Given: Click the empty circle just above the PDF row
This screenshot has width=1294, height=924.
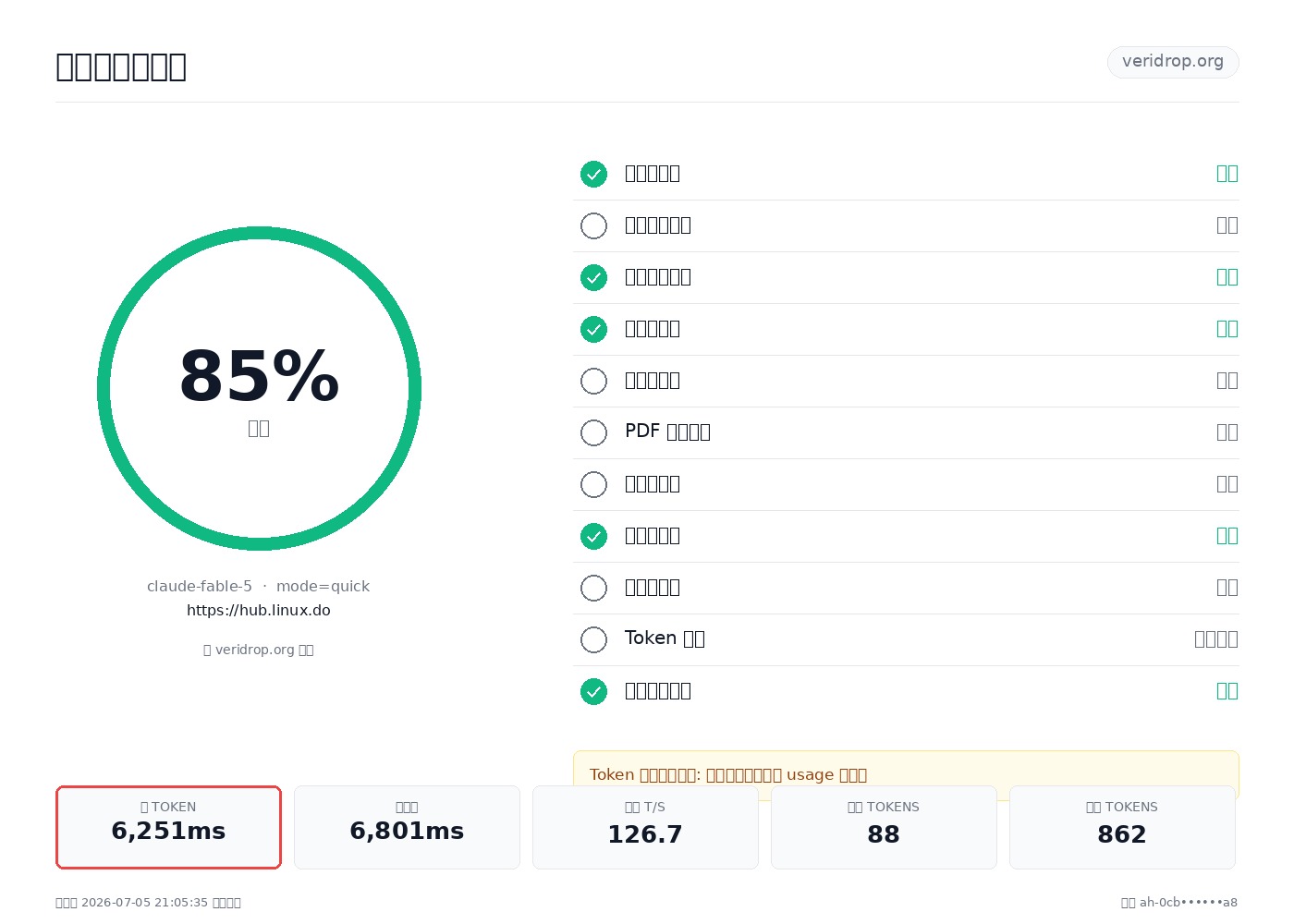Looking at the screenshot, I should 593,381.
